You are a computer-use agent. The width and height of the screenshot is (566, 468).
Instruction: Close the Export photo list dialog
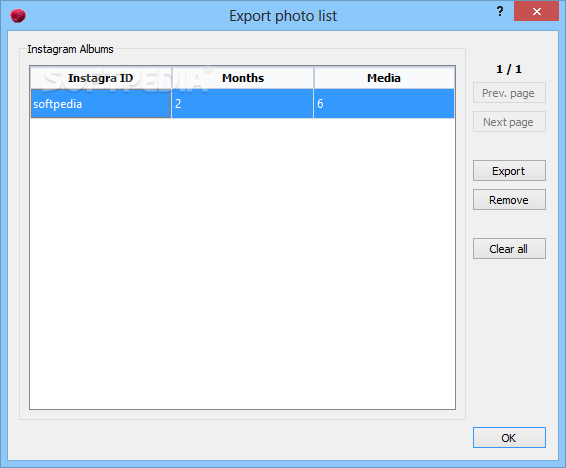pyautogui.click(x=536, y=12)
